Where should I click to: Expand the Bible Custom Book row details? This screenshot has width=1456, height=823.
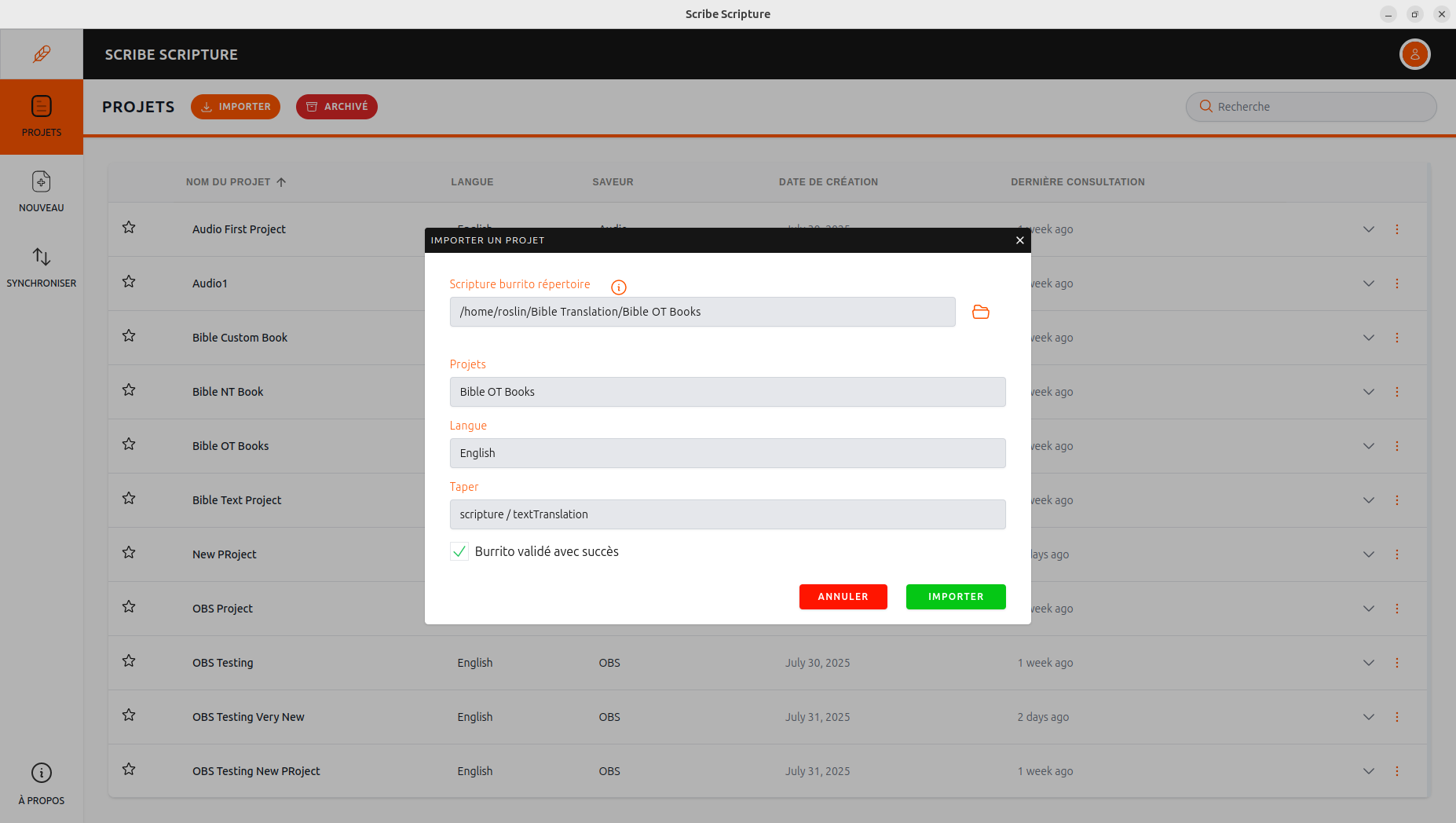click(1368, 338)
